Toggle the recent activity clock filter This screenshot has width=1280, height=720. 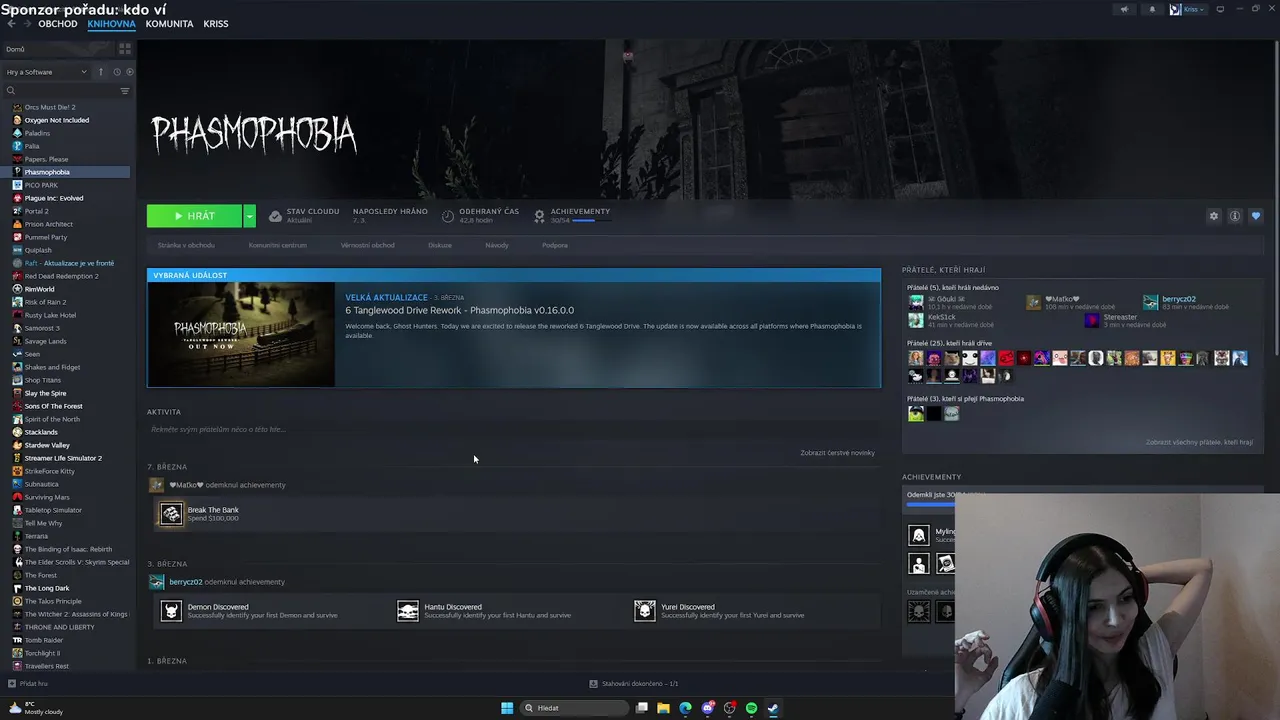[117, 72]
